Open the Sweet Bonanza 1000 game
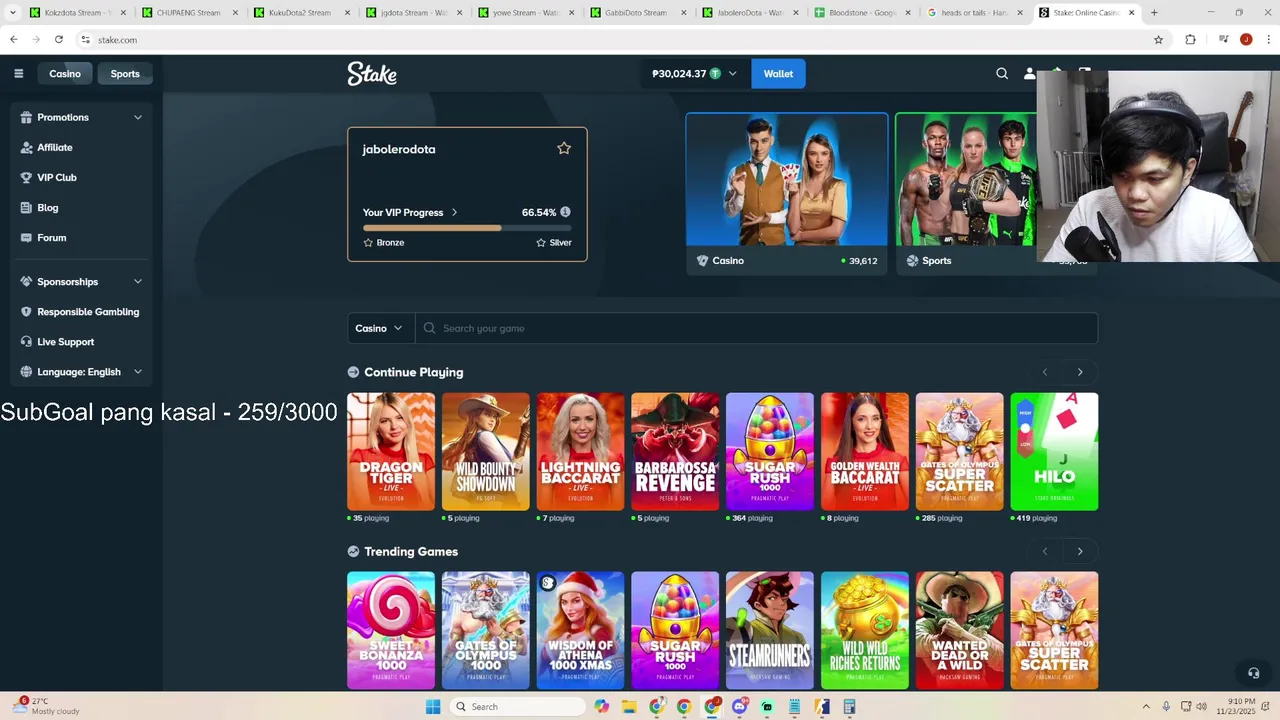 [x=391, y=630]
